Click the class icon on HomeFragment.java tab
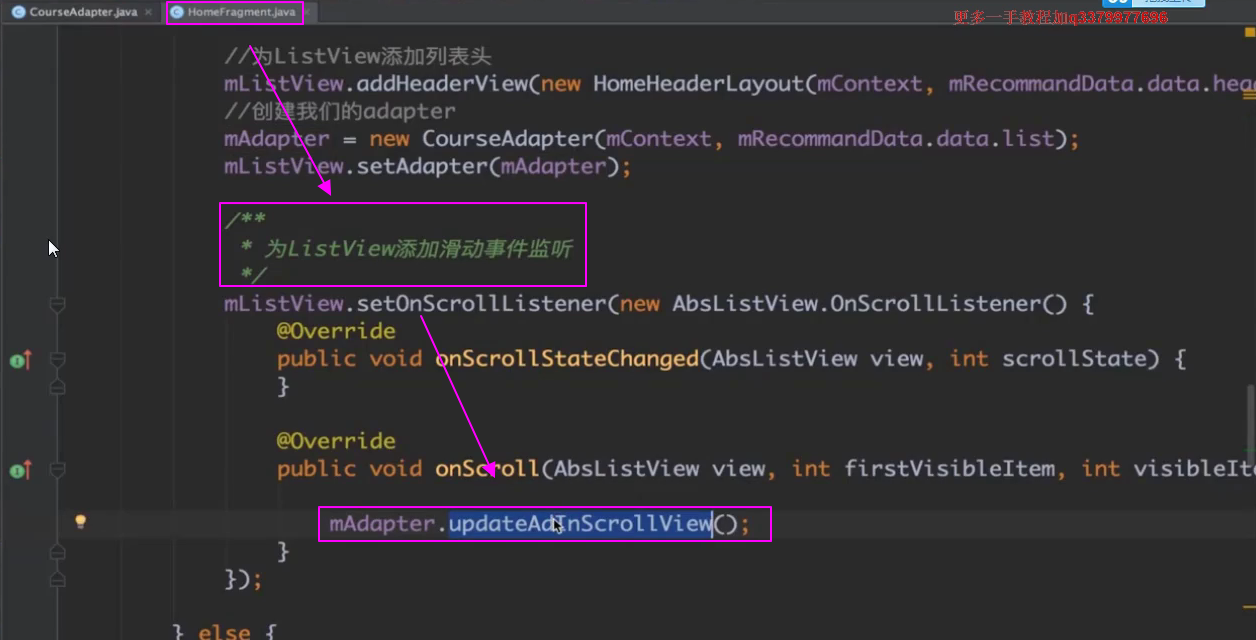 177,12
